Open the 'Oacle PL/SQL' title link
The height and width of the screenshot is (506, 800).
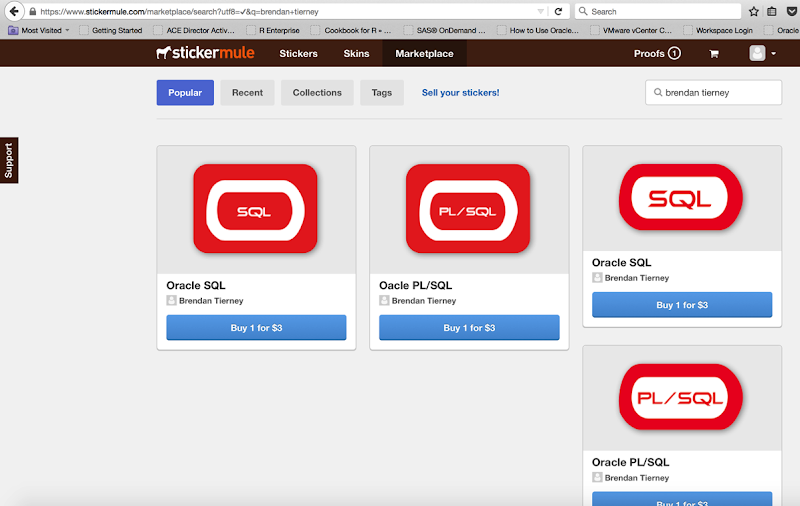click(415, 285)
